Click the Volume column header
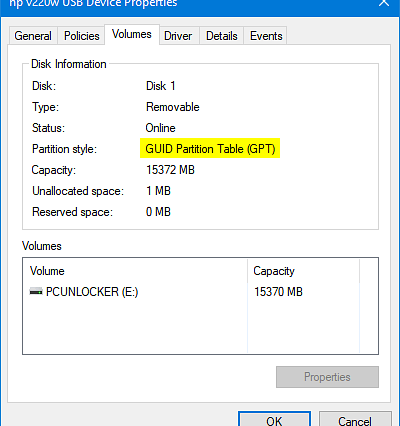The width and height of the screenshot is (400, 426). [135, 271]
